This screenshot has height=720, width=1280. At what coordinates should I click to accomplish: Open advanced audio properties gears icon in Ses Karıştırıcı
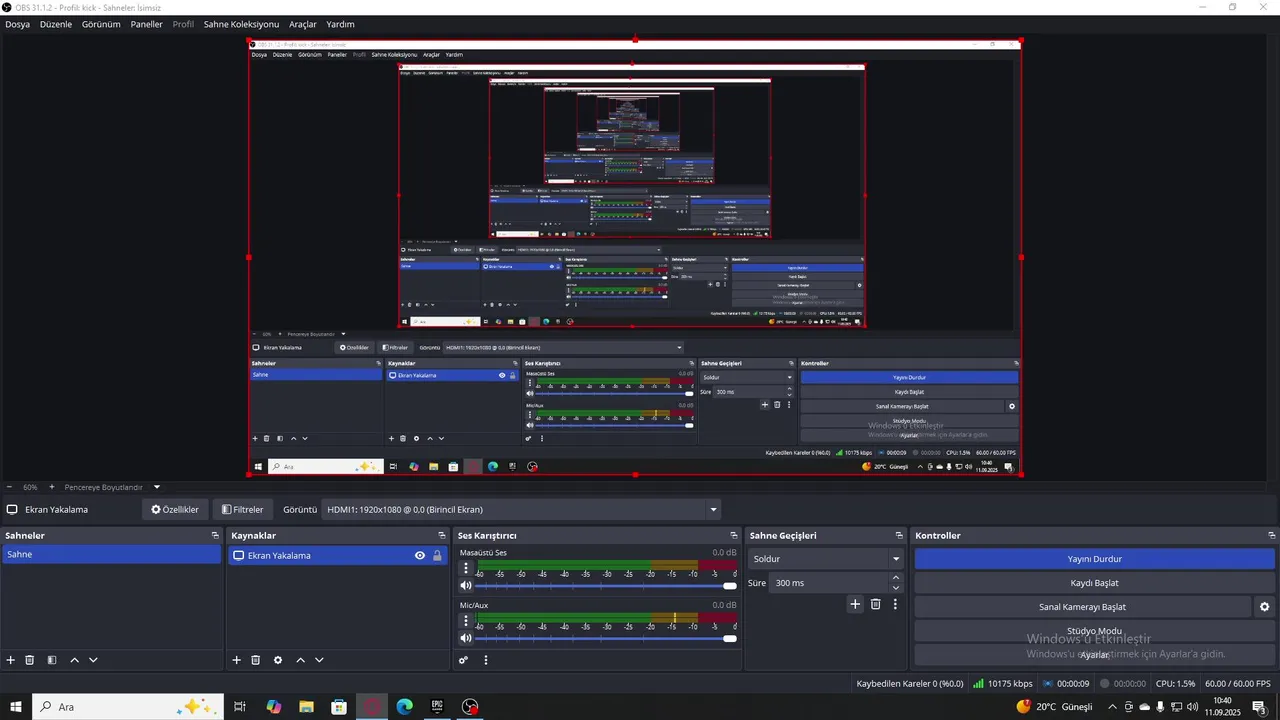464,660
